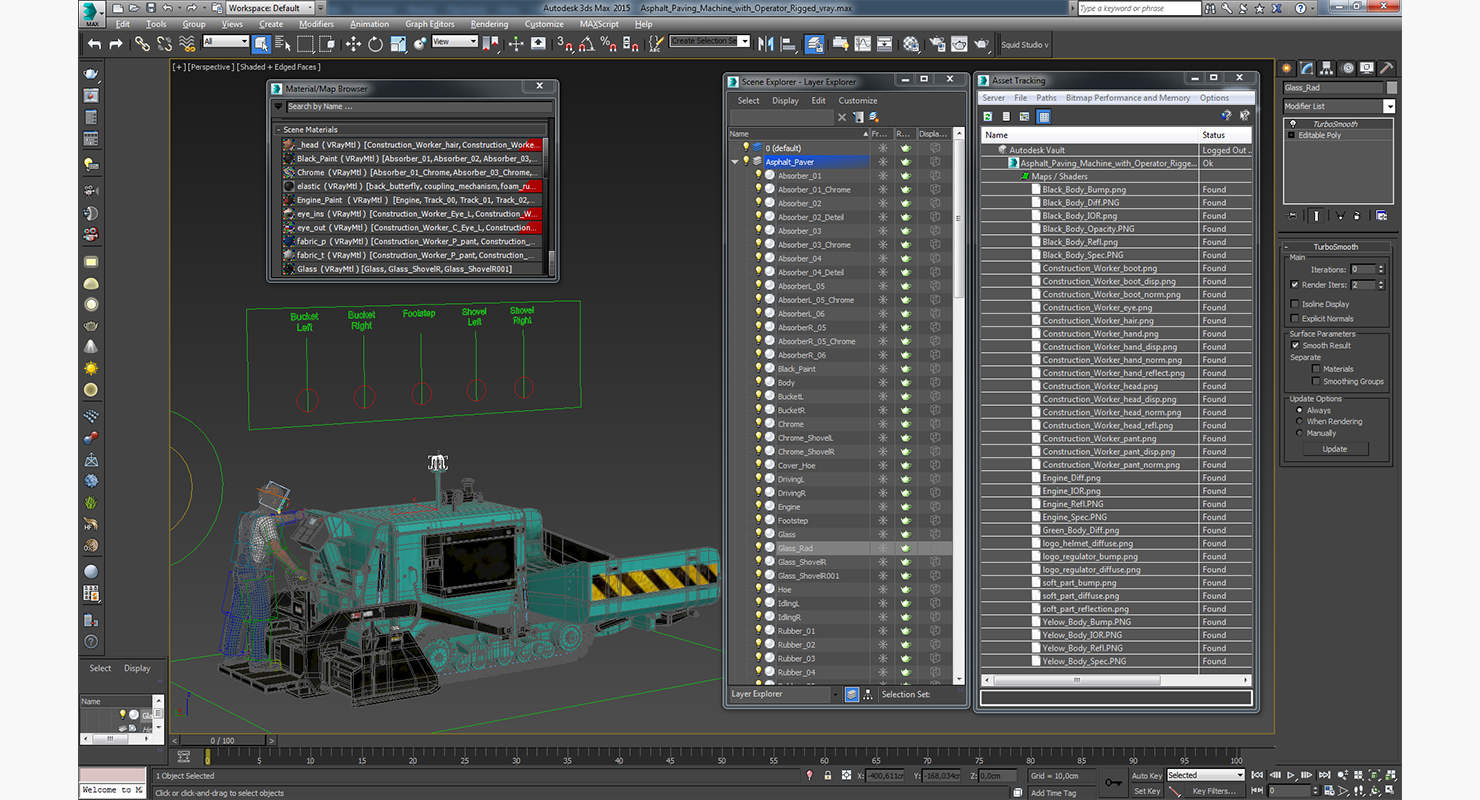Choose the Select and Rotate tool

tap(375, 44)
